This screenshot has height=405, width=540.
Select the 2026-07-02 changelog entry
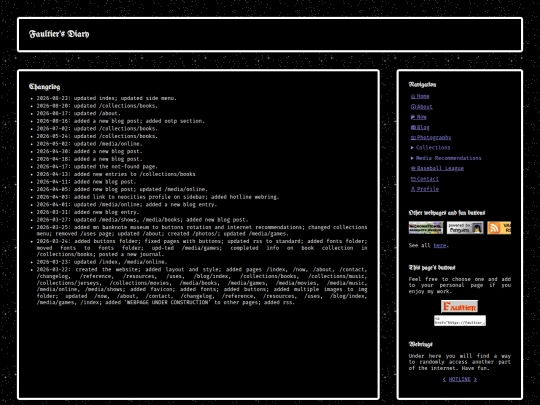[97, 128]
